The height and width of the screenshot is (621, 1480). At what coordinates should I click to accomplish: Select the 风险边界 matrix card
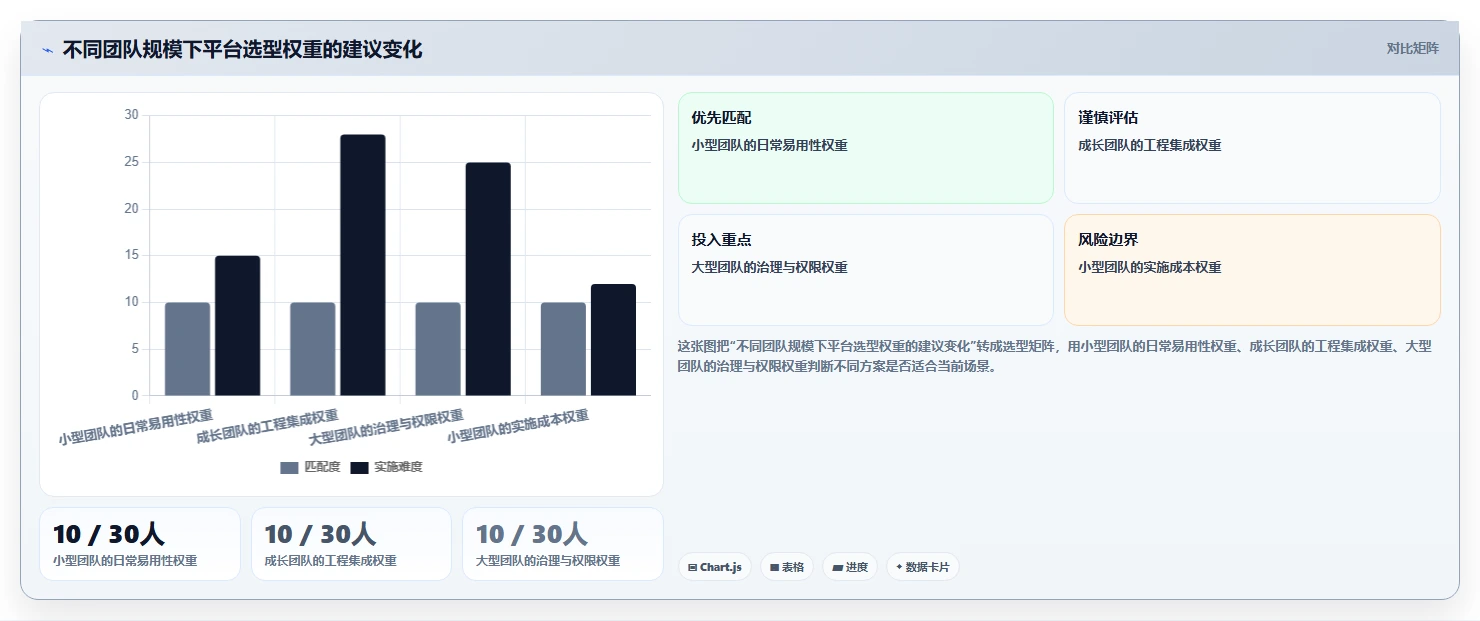1252,270
